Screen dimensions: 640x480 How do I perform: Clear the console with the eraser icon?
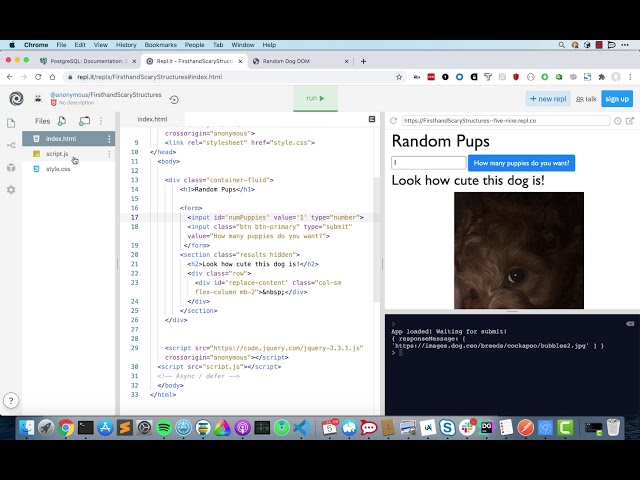tap(630, 324)
